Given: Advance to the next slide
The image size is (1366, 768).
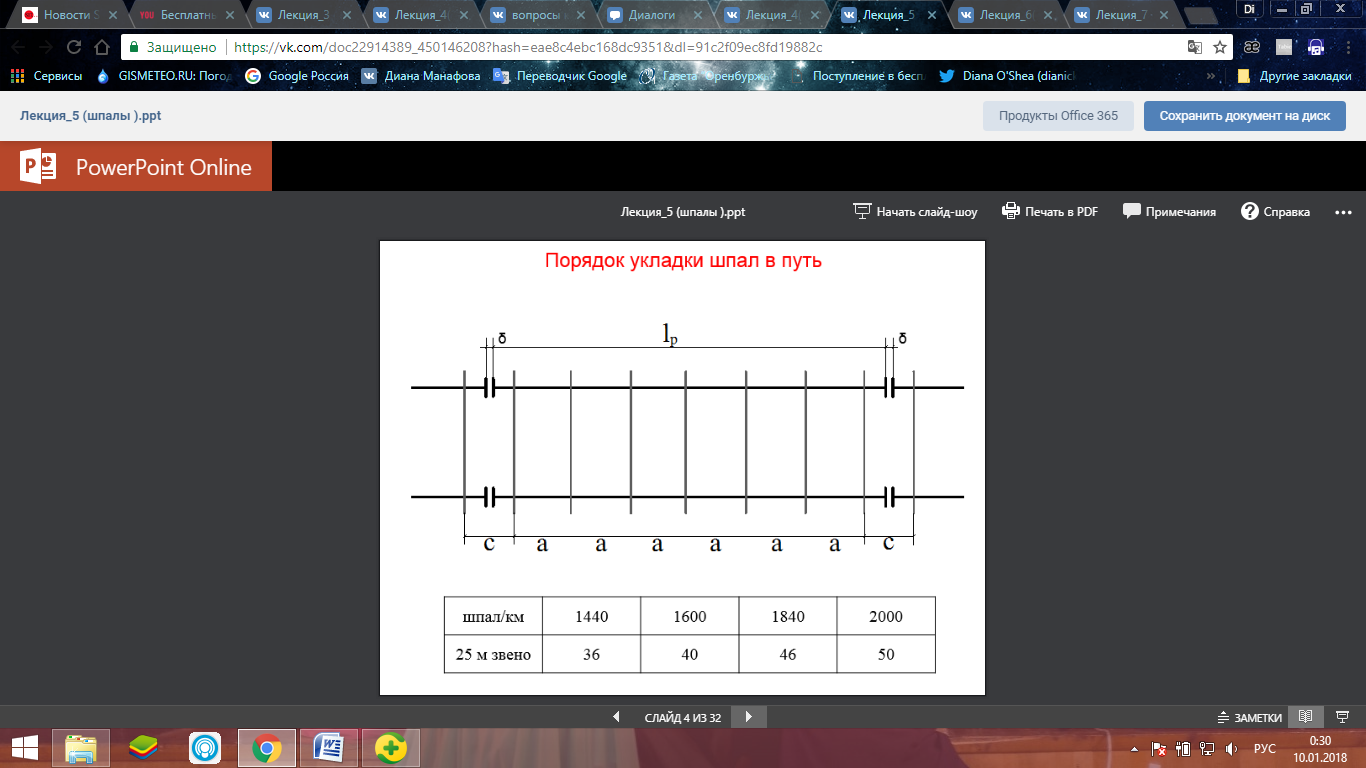Looking at the screenshot, I should (749, 717).
